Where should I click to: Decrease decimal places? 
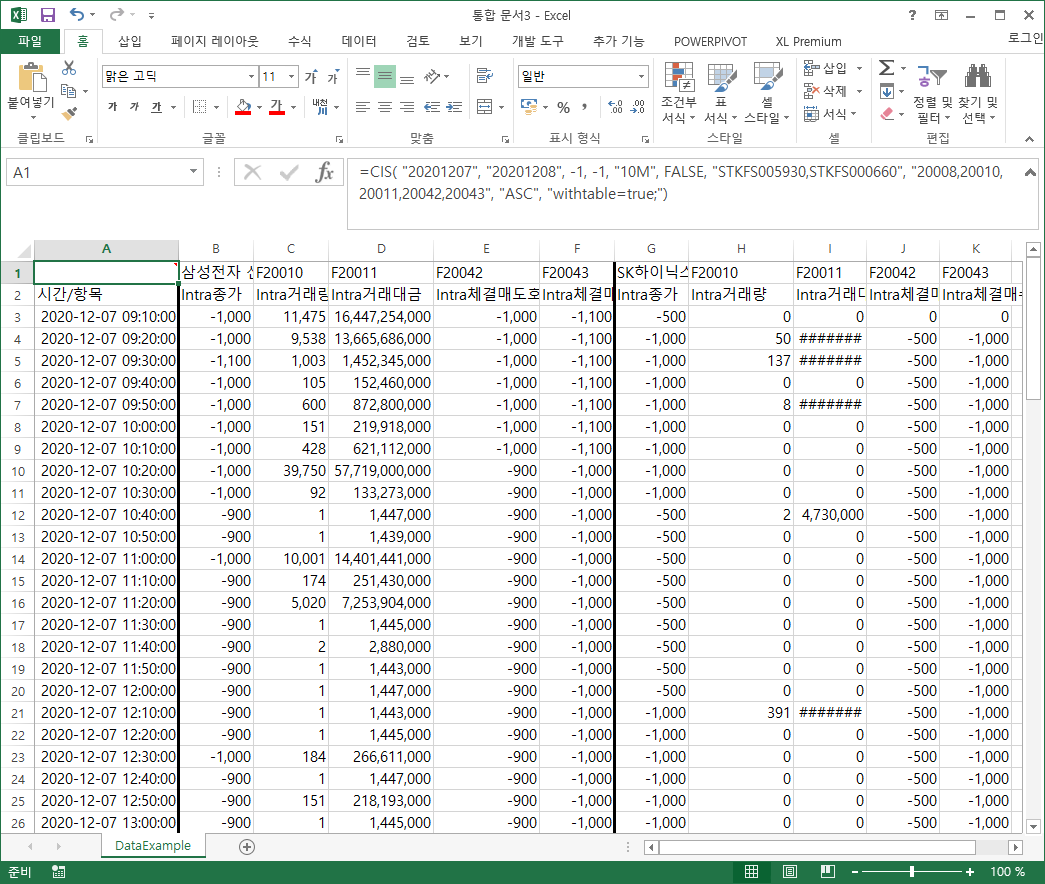click(x=638, y=107)
